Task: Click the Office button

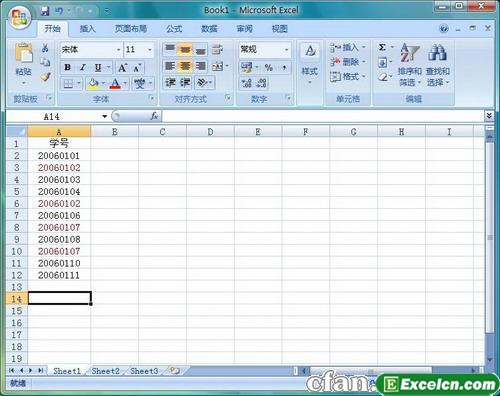Action: click(20, 17)
